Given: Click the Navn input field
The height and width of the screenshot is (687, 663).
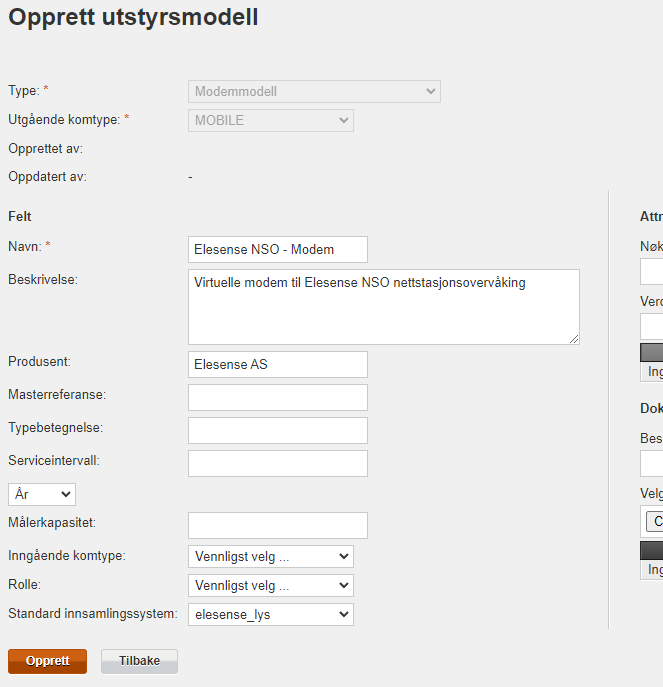Looking at the screenshot, I should point(277,249).
